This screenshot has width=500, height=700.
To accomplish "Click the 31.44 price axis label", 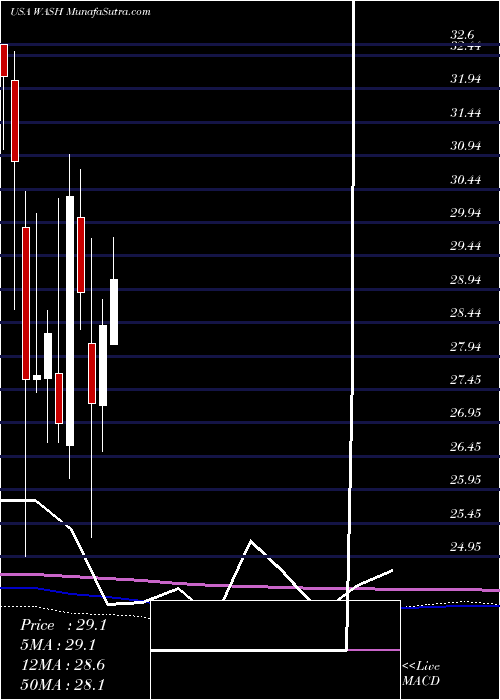I will (x=466, y=112).
